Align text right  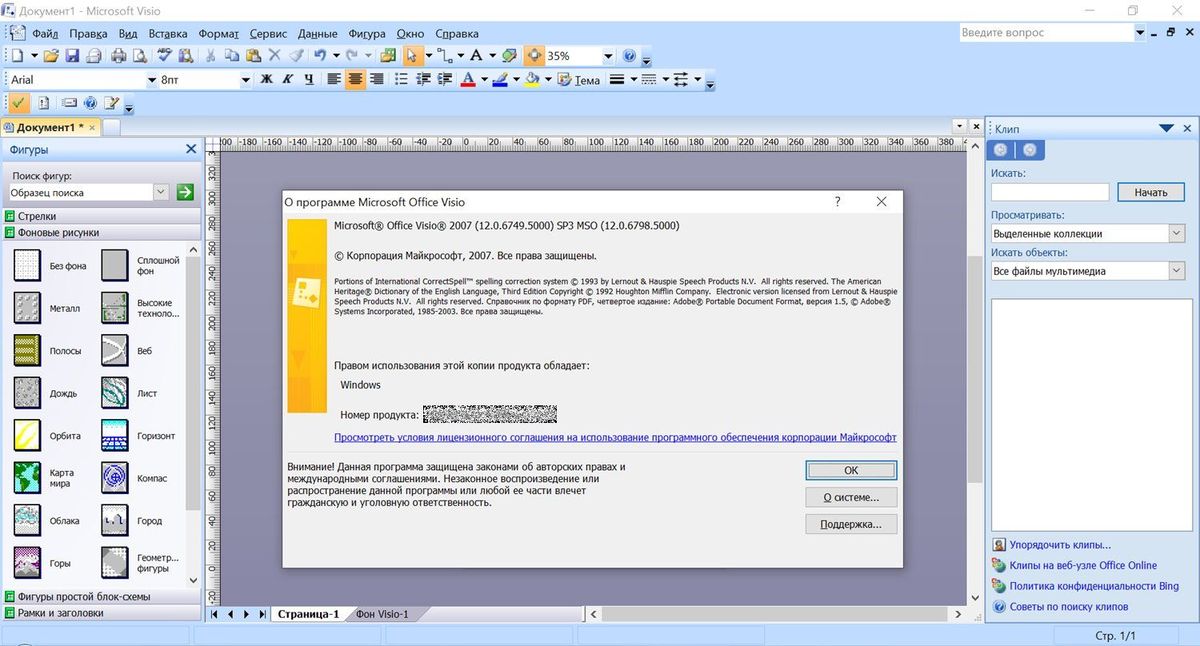click(x=376, y=79)
